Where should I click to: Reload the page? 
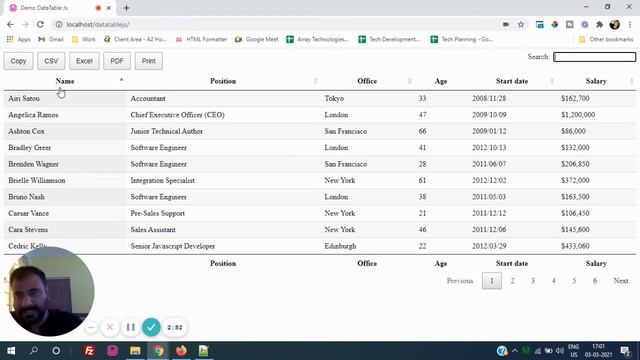[40, 24]
